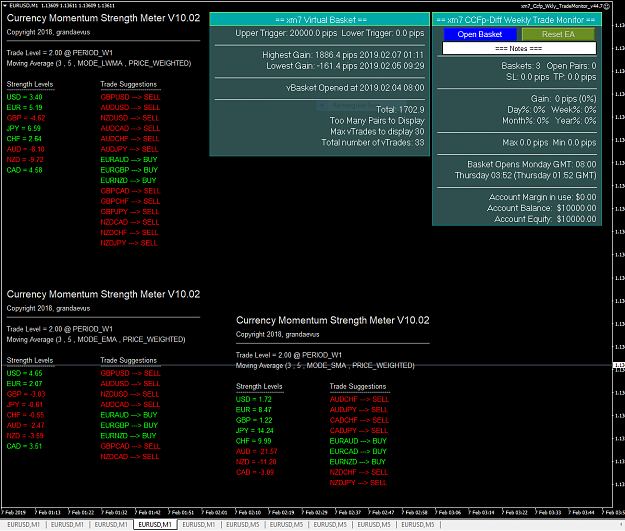The height and width of the screenshot is (531, 625).
Task: Click the EUR = 2.07 strength level
Action: 24,384
